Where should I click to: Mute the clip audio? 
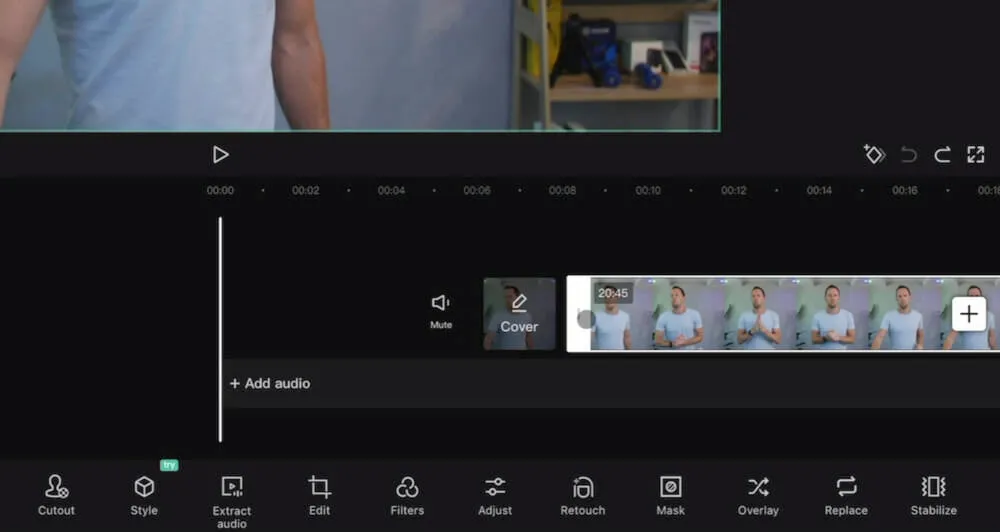[x=441, y=310]
